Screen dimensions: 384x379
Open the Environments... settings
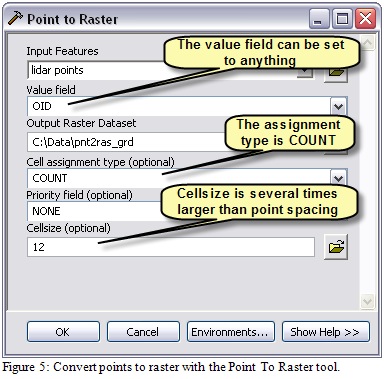[231, 332]
